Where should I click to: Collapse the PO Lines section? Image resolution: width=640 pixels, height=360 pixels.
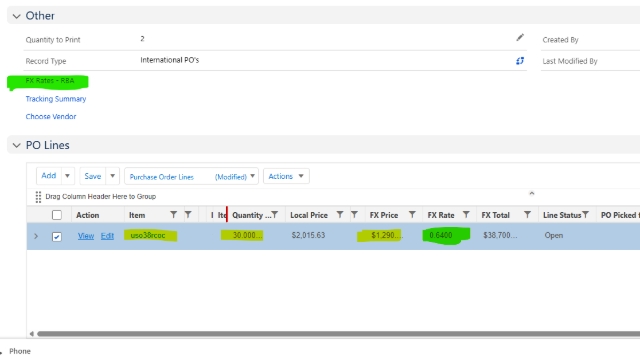16,145
